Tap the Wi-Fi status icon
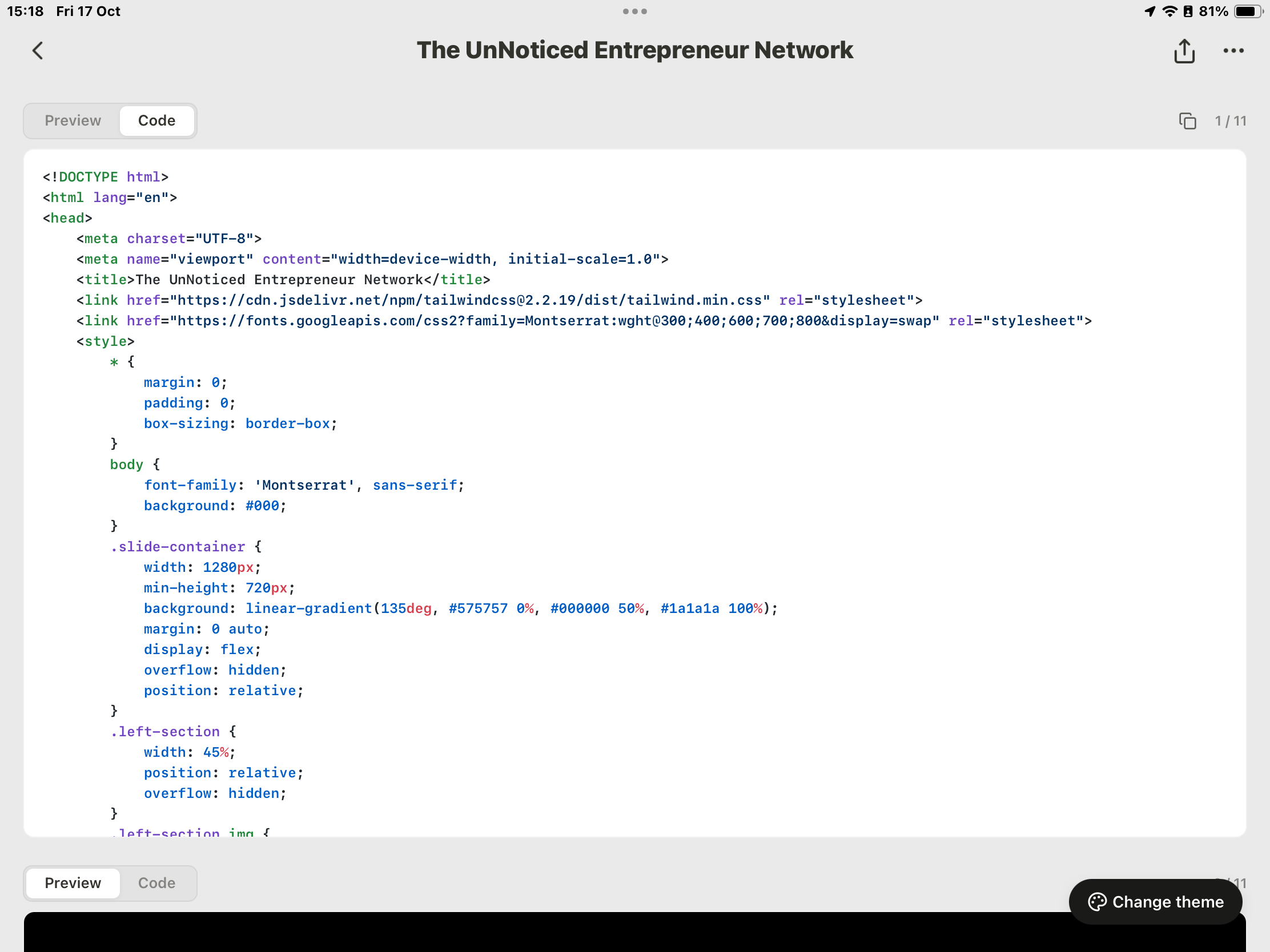This screenshot has width=1270, height=952. coord(1169,11)
